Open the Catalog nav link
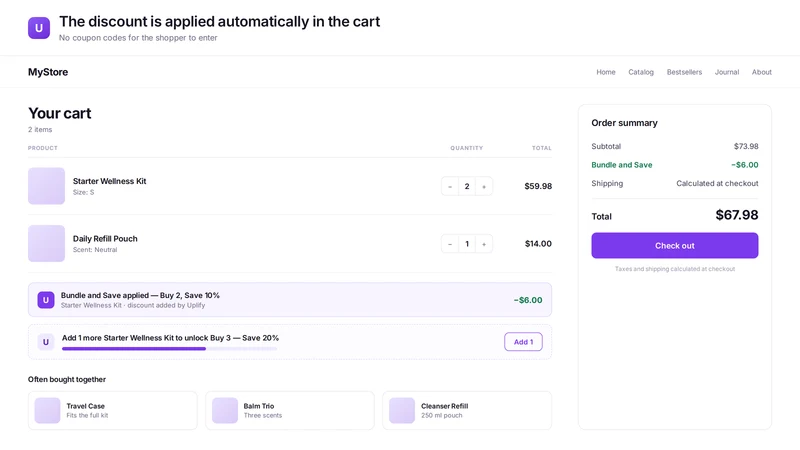Screen dimensions: 800x450 tap(641, 72)
